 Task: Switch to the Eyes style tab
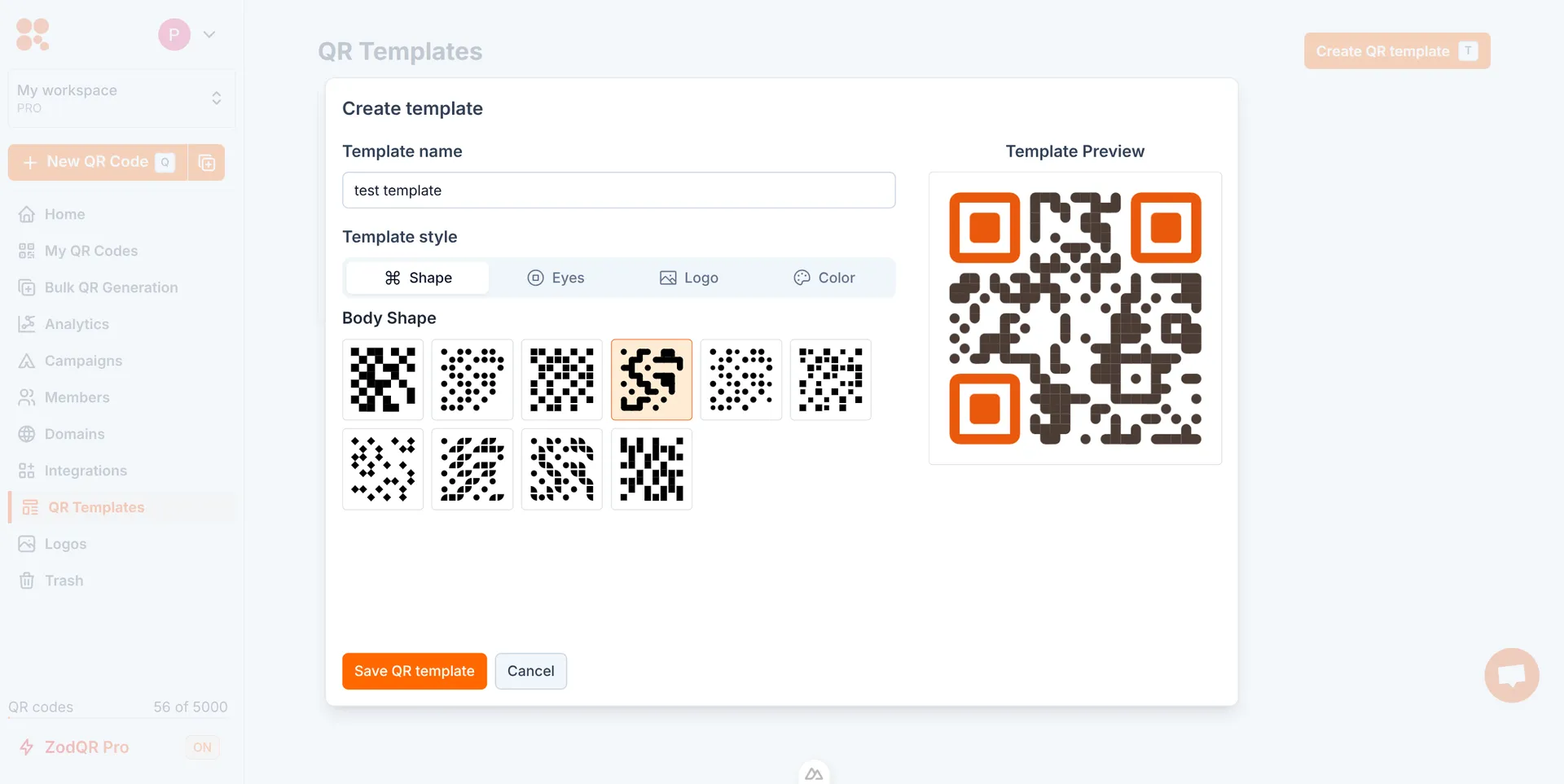556,278
